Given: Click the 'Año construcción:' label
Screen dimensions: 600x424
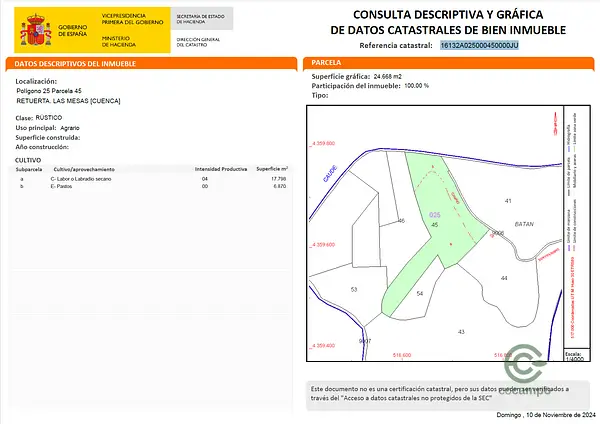Looking at the screenshot, I should click(42, 147).
